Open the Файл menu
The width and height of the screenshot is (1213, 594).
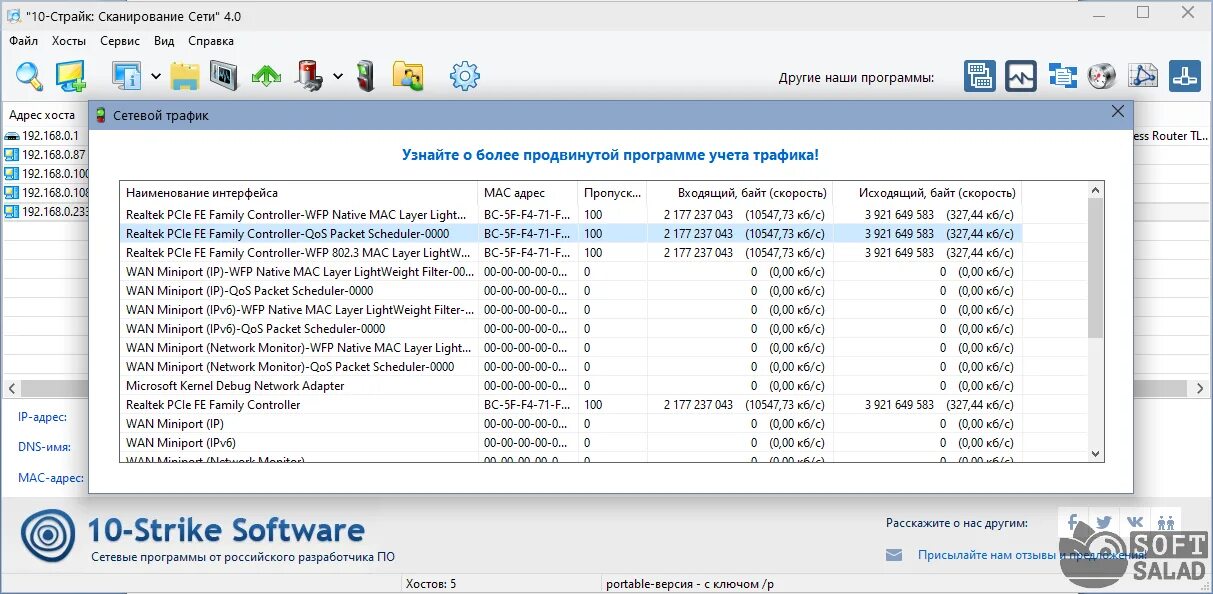[24, 41]
